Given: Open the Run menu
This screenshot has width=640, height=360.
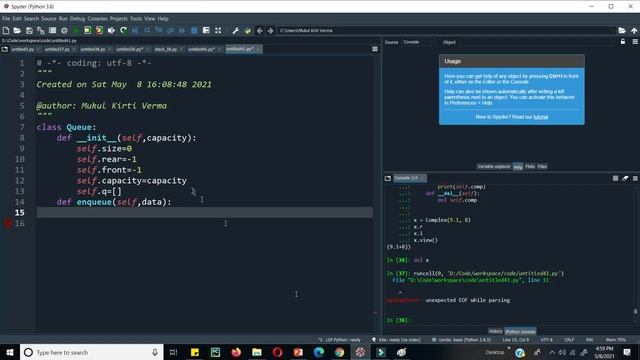Looking at the screenshot, I should 63,19.
